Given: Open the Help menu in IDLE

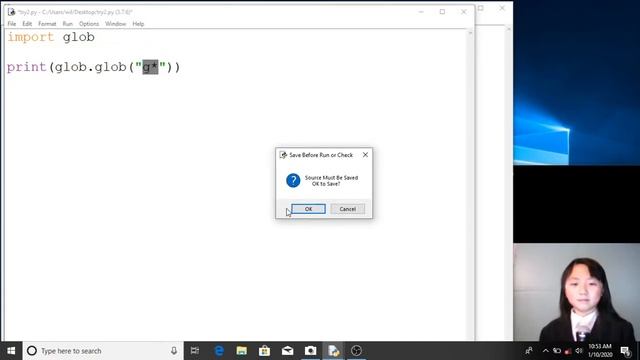Looking at the screenshot, I should point(138,24).
